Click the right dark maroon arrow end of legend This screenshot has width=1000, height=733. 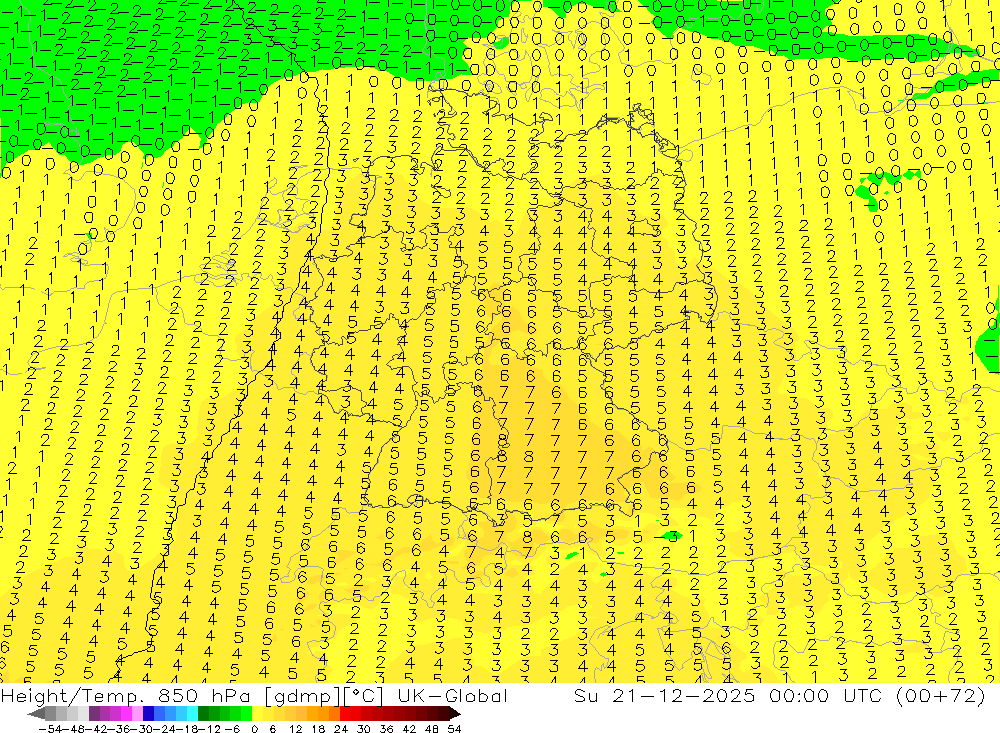click(455, 714)
